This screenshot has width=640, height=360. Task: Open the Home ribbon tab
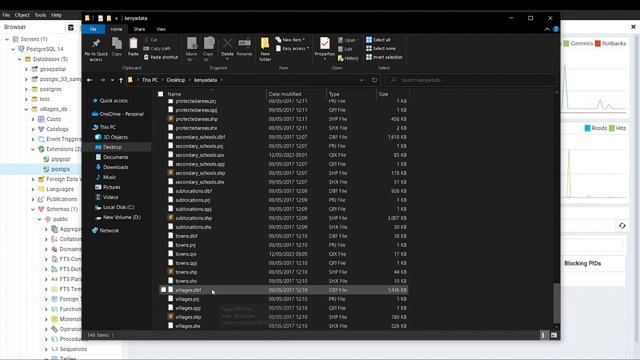(116, 29)
